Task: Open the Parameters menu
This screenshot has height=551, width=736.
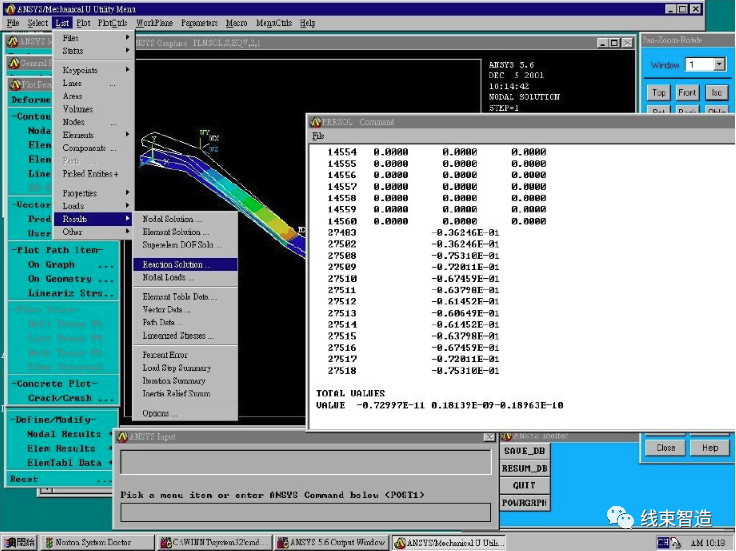Action: pyautogui.click(x=199, y=23)
